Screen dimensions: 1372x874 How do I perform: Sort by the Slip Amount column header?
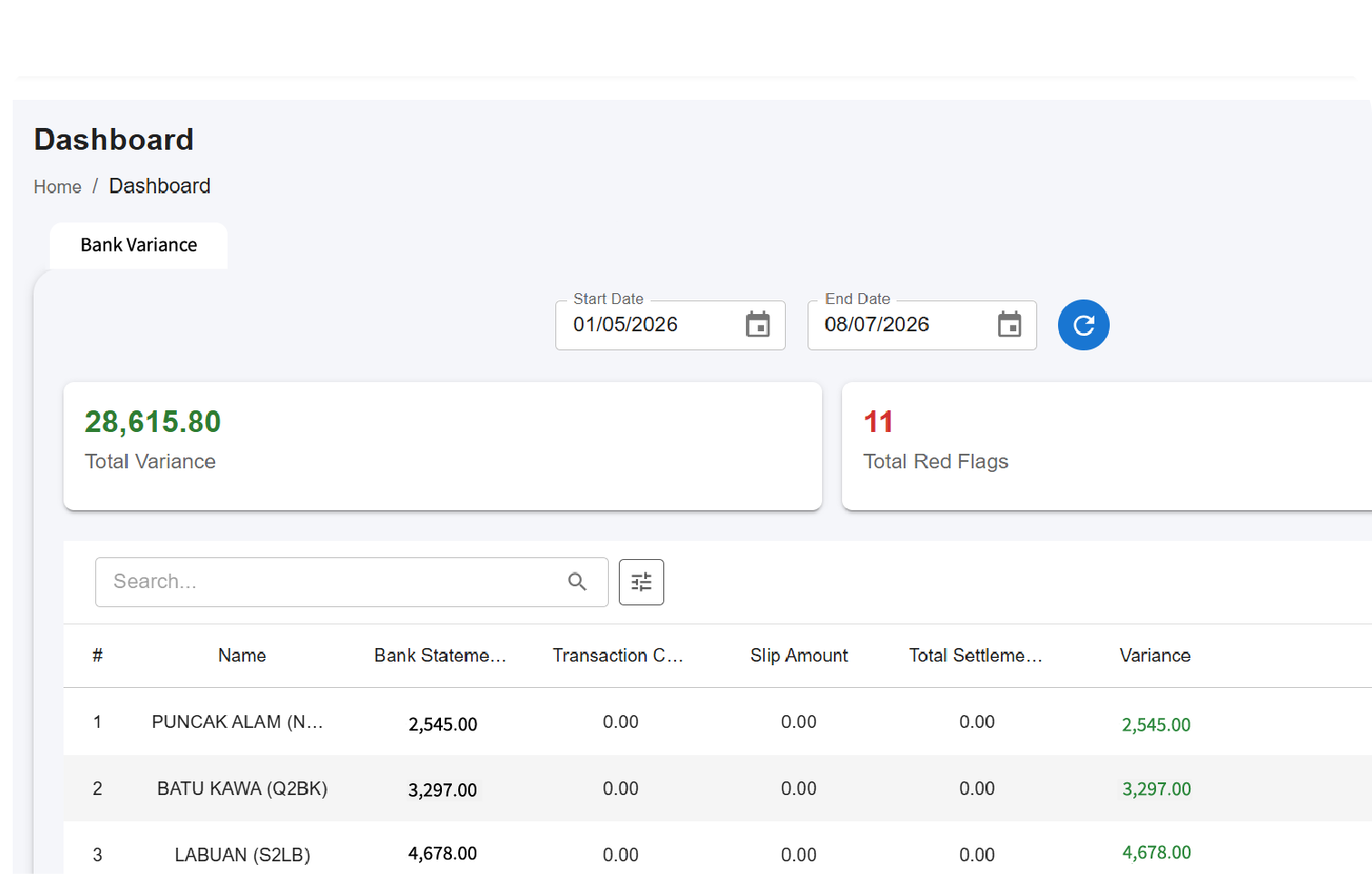(799, 655)
